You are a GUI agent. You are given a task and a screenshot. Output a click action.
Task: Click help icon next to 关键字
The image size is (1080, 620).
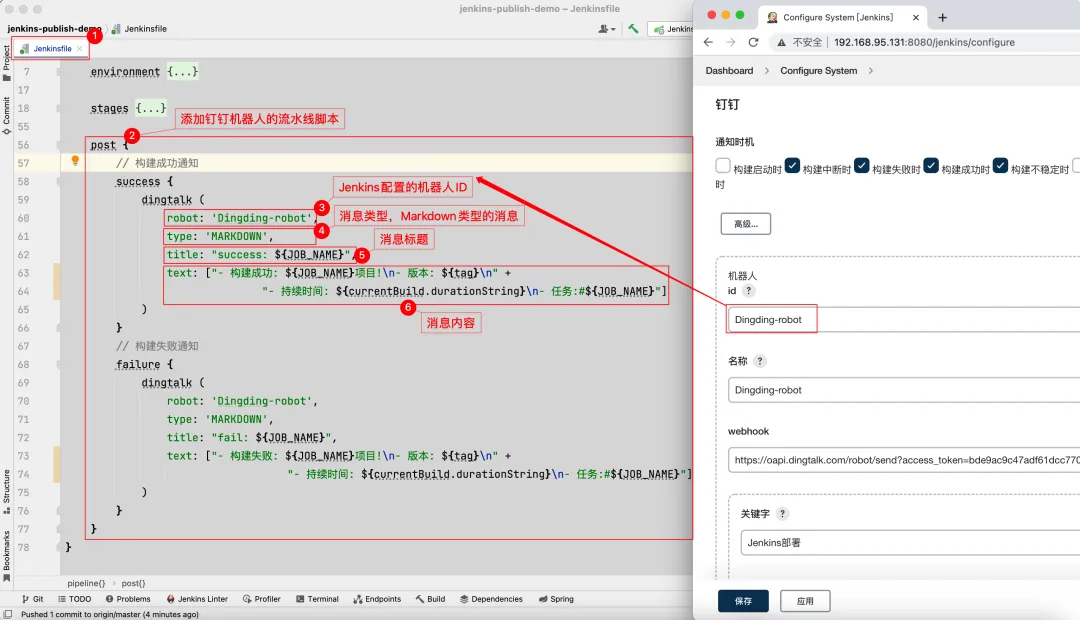point(782,514)
